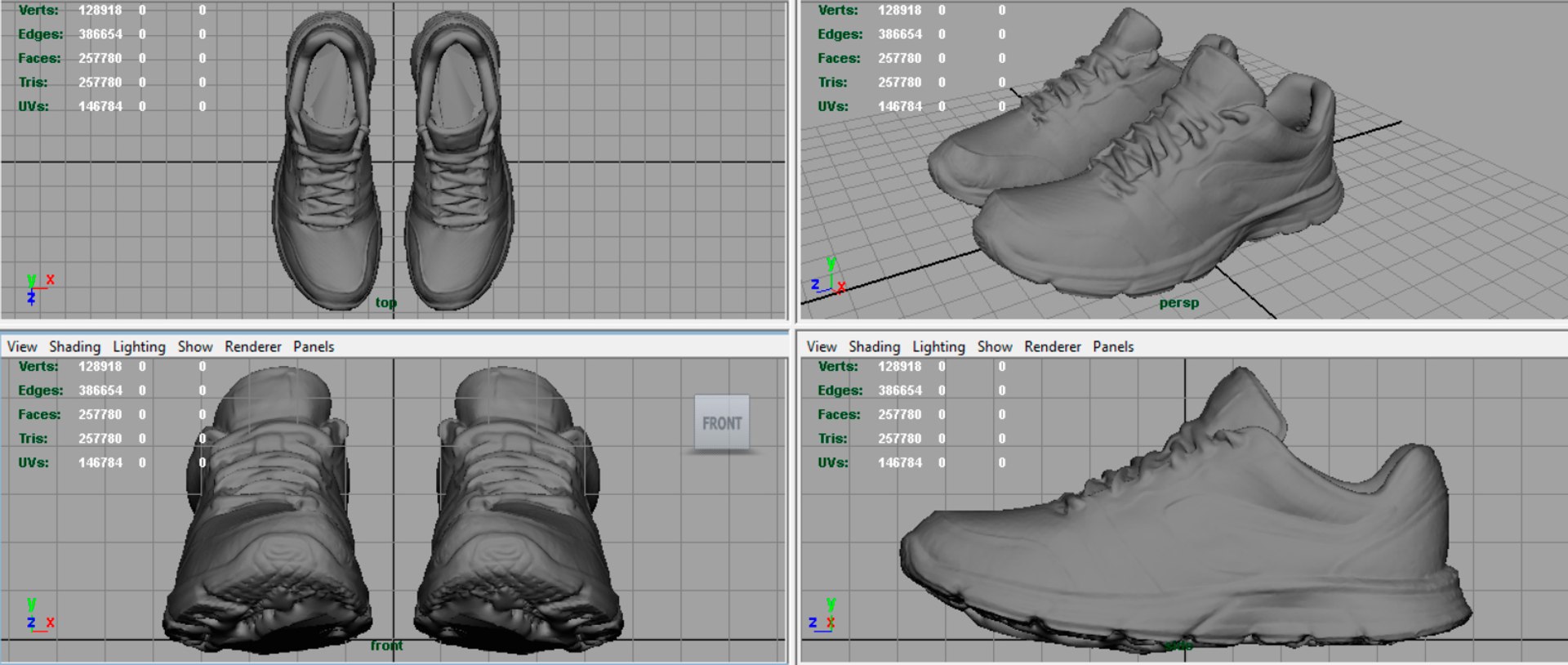The height and width of the screenshot is (665, 1568).
Task: Open Renderer menu in side viewport panel
Action: (1053, 346)
